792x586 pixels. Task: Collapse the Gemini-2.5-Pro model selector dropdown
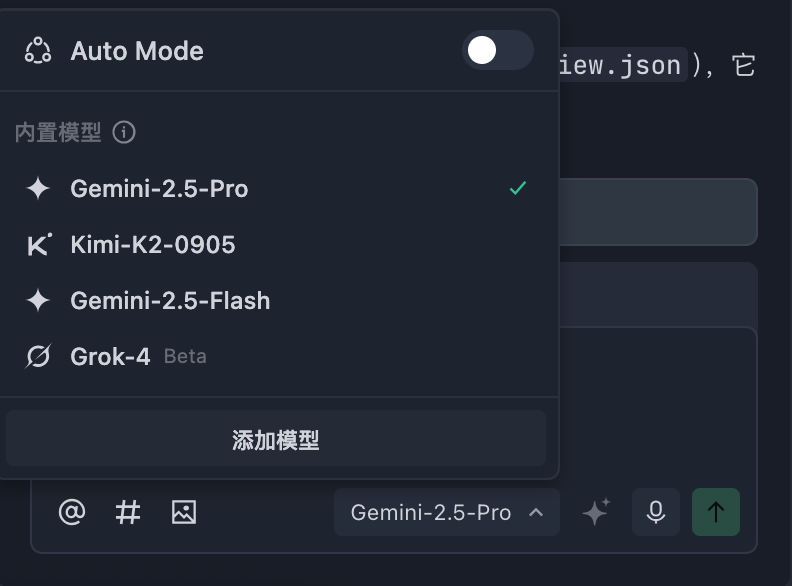coord(446,513)
